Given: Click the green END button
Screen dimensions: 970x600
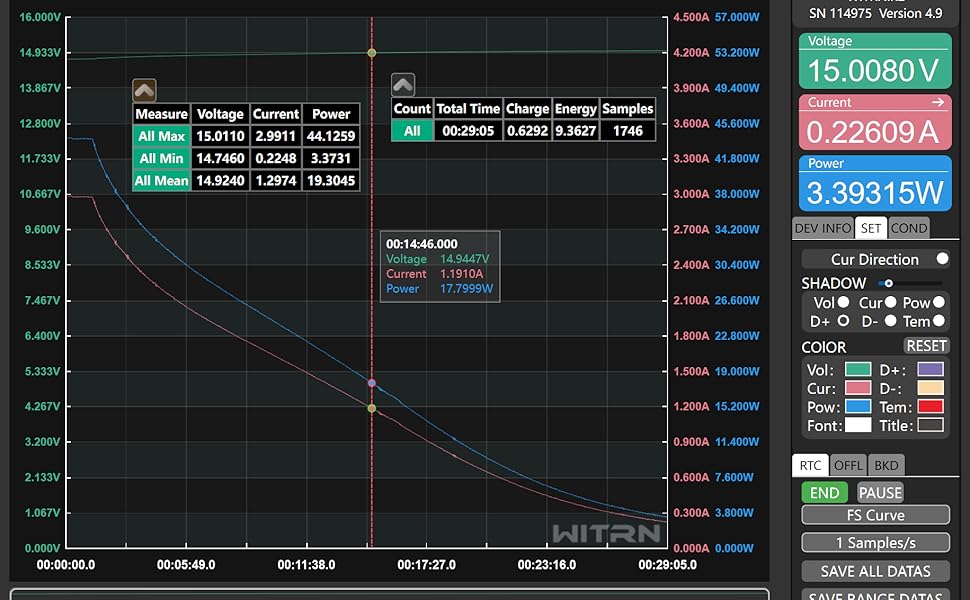Looking at the screenshot, I should click(824, 492).
